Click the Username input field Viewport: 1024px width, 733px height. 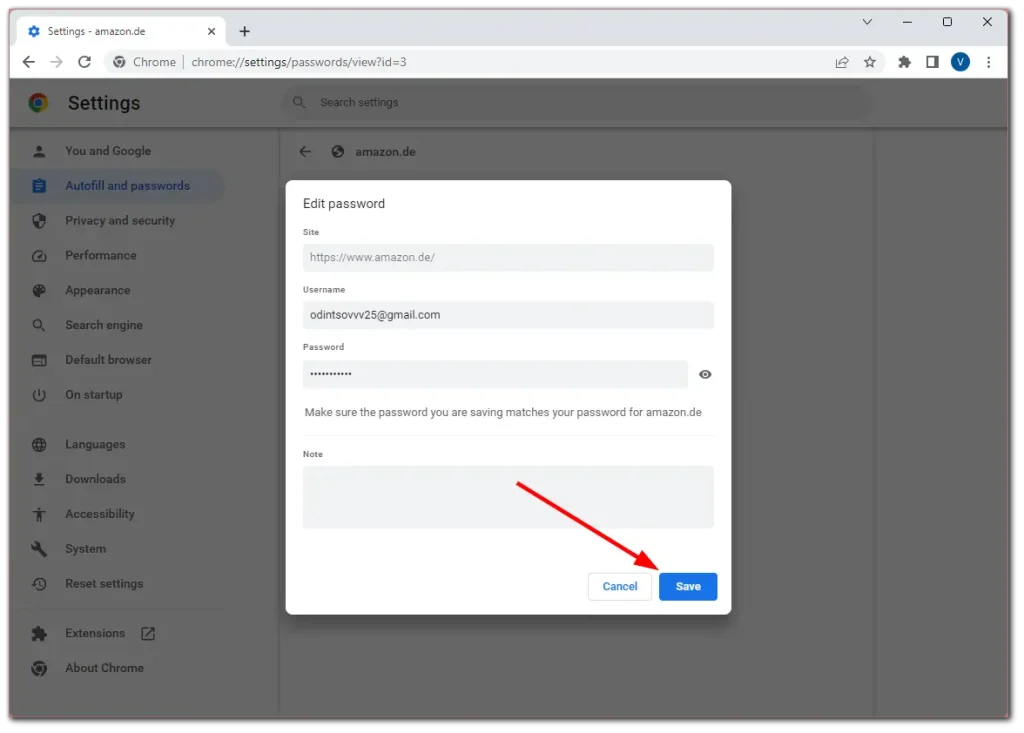[x=508, y=315]
